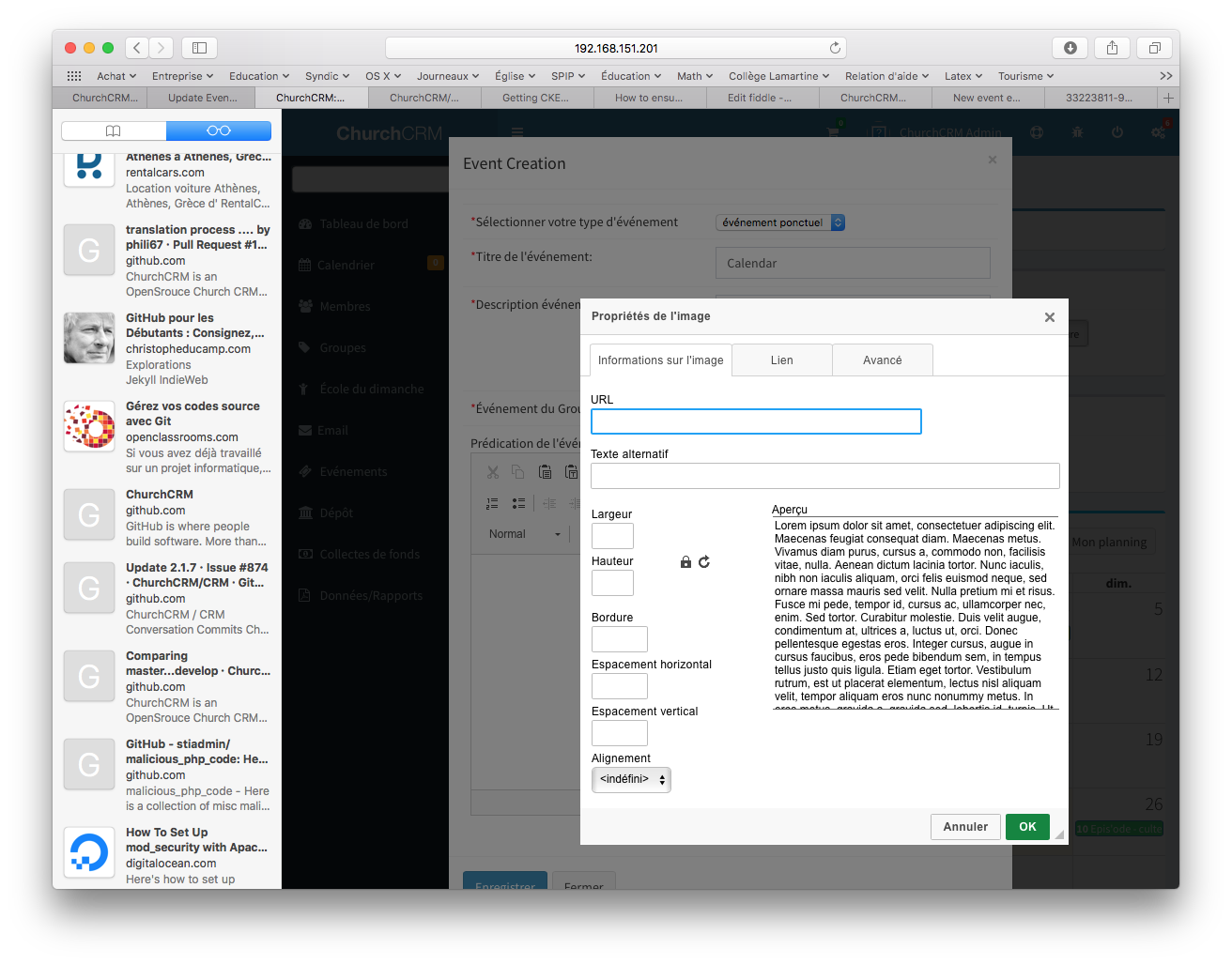Screen dimensions: 1232x964
Task: Show Top Sites grid in favorites bar
Action: (x=74, y=76)
